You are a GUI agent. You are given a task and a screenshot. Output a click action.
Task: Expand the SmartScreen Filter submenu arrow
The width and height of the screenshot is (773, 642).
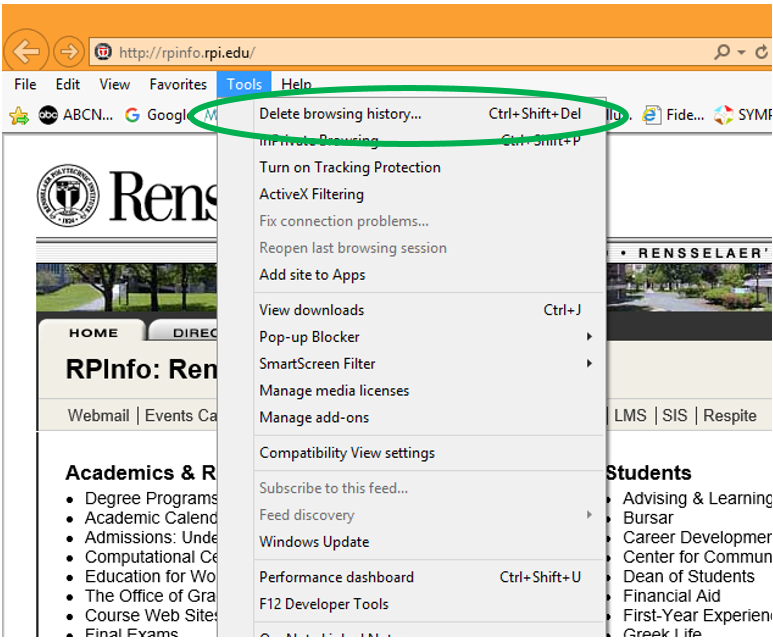click(589, 364)
